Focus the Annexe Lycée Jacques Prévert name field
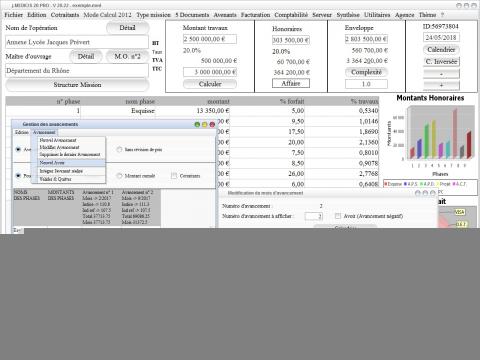The image size is (480, 360). (77, 42)
